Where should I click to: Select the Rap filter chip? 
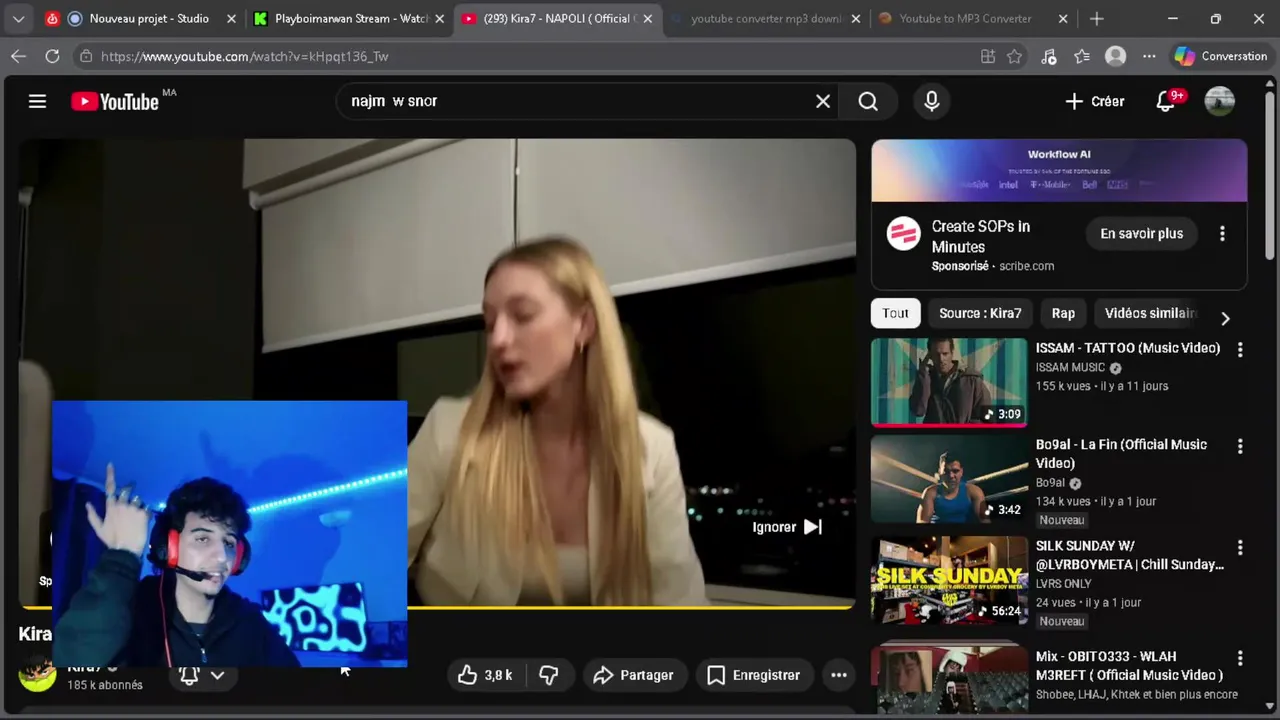click(x=1063, y=313)
